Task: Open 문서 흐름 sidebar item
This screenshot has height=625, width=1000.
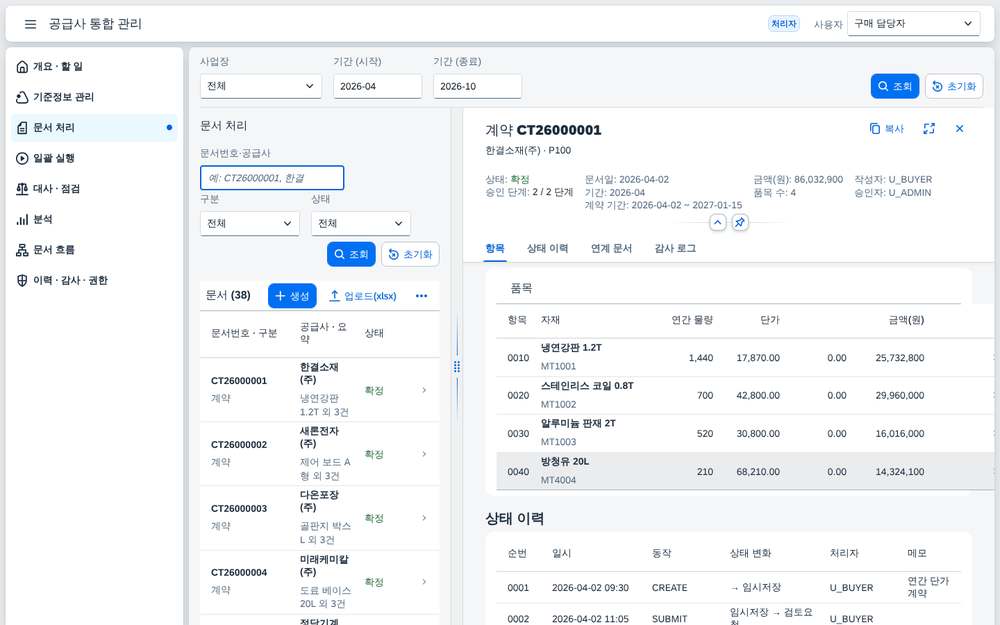Action: pos(94,250)
